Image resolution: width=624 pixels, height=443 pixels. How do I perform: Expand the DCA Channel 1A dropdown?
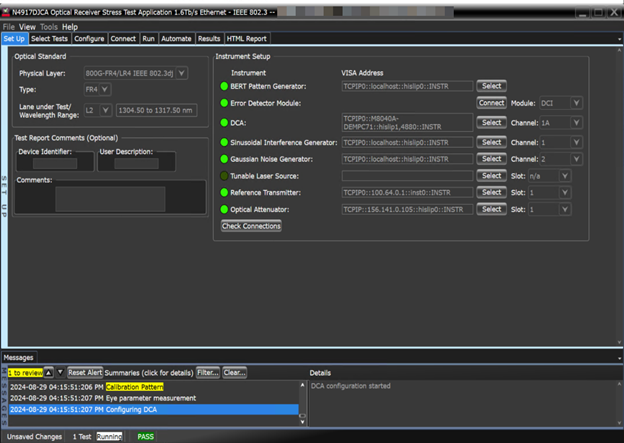point(576,122)
